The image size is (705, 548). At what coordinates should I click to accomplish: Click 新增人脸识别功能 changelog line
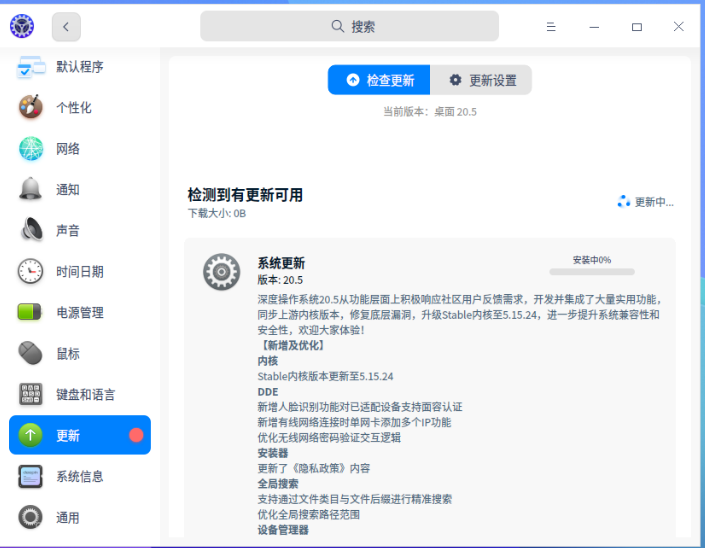(x=360, y=407)
